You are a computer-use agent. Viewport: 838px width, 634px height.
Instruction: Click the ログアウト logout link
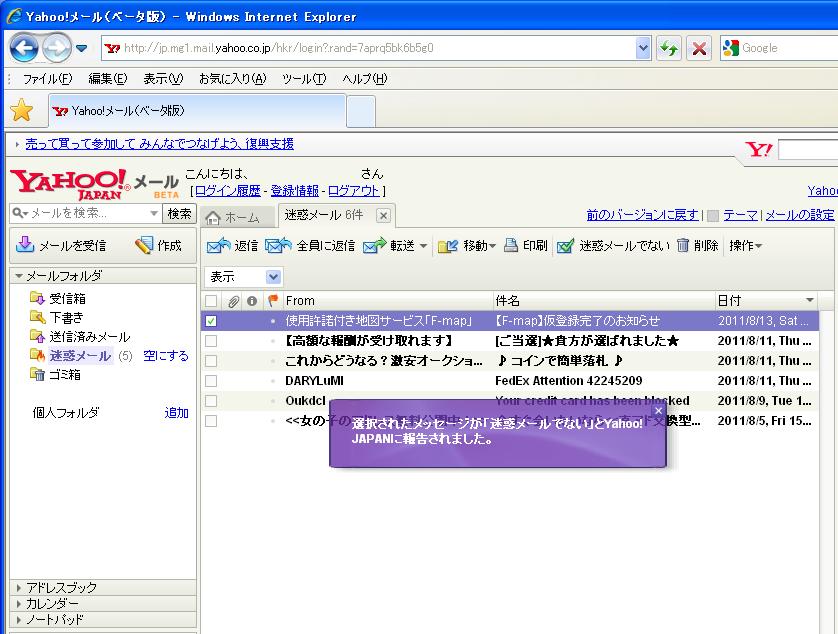pos(353,190)
